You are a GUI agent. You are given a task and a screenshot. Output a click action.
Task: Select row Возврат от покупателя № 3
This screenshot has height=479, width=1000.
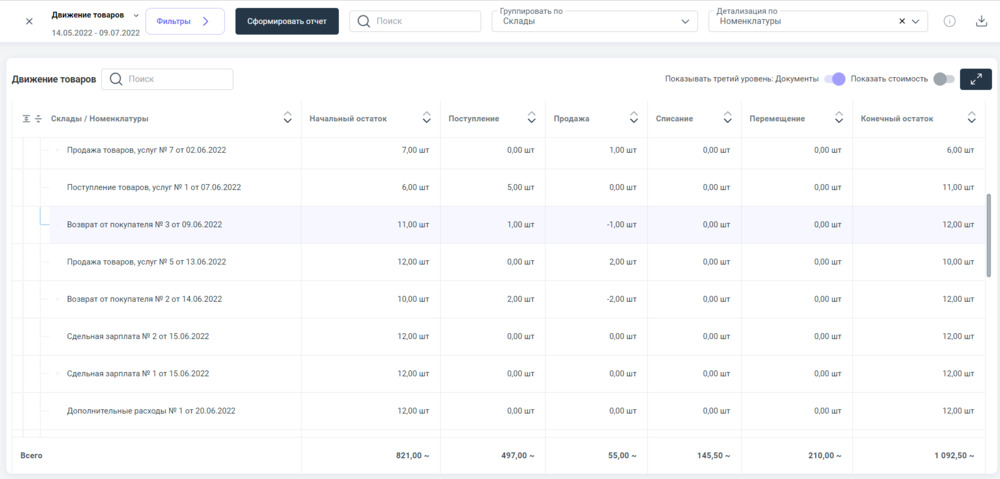tap(144, 225)
